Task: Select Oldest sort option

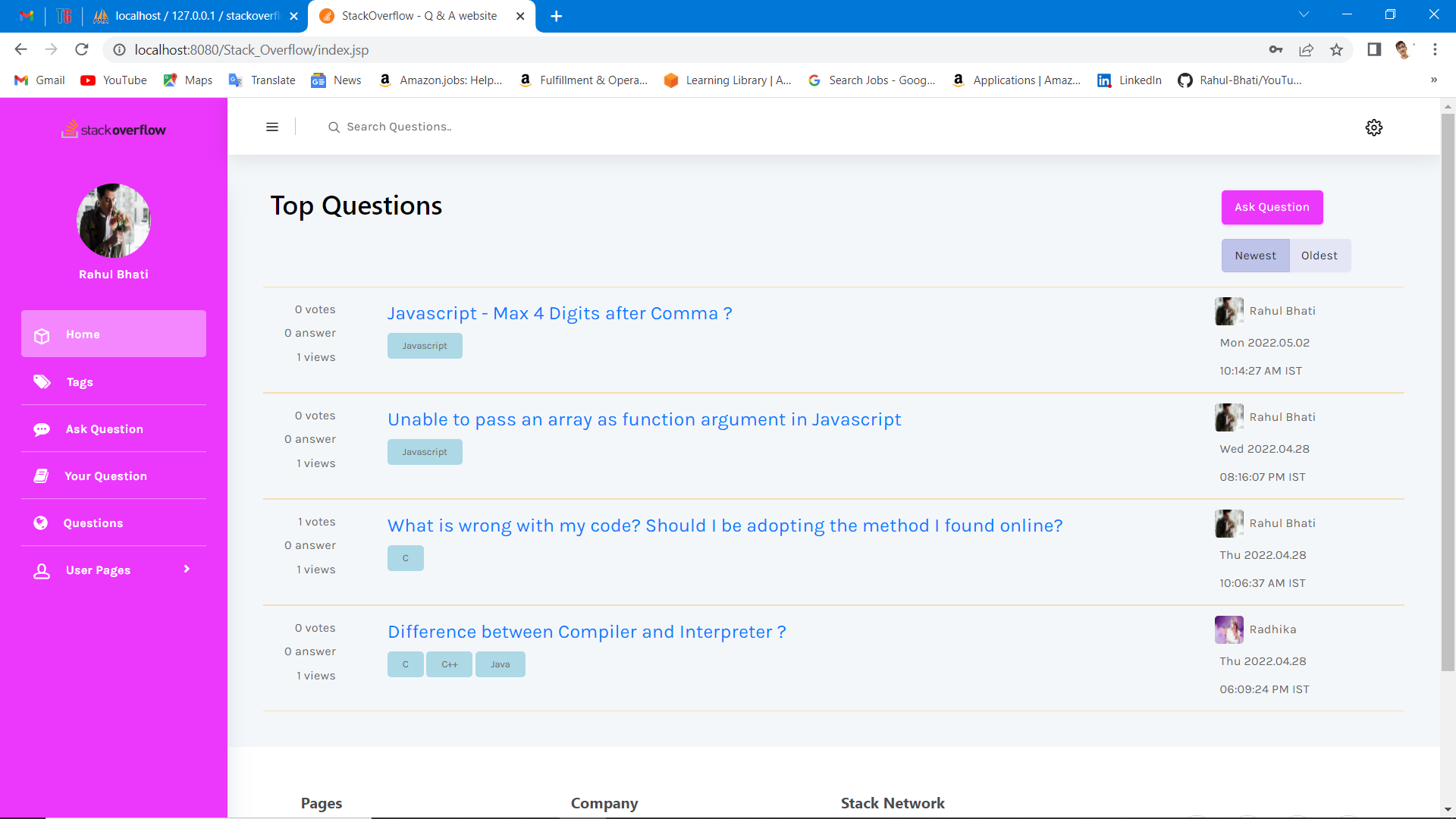Action: click(x=1319, y=256)
